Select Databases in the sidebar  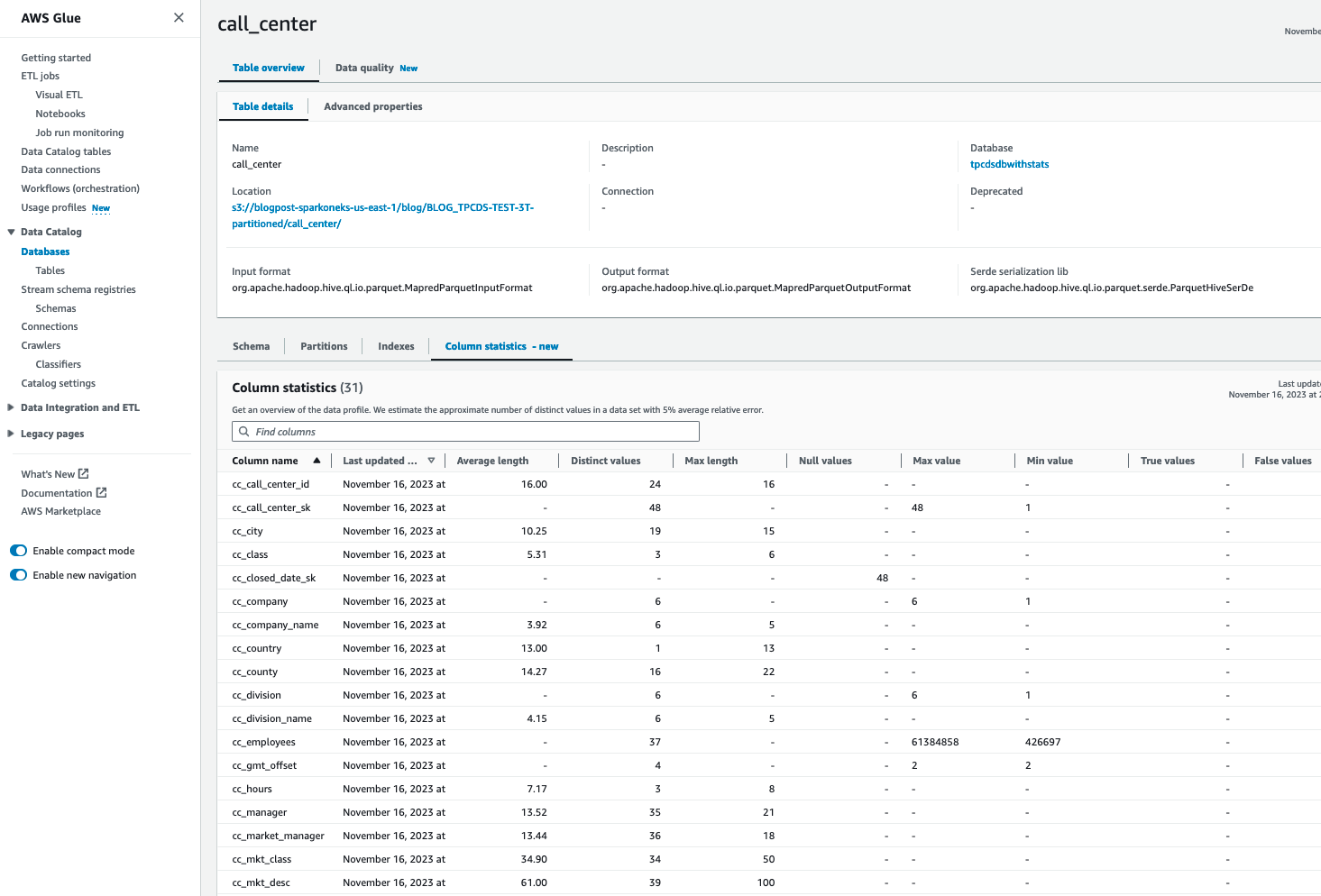point(45,251)
